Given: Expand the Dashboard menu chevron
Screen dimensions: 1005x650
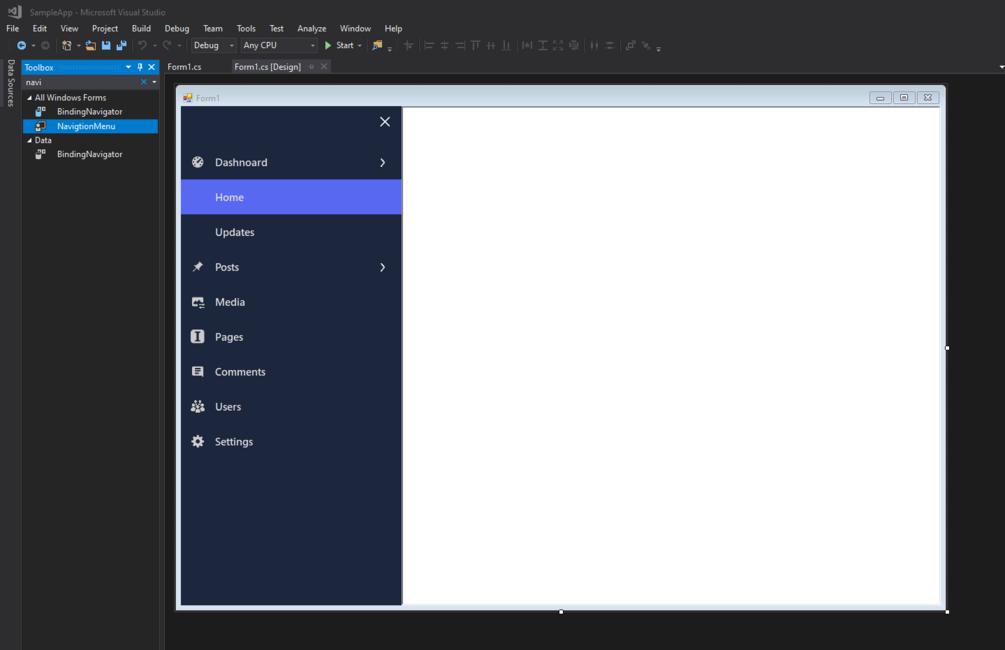Looking at the screenshot, I should [x=383, y=163].
